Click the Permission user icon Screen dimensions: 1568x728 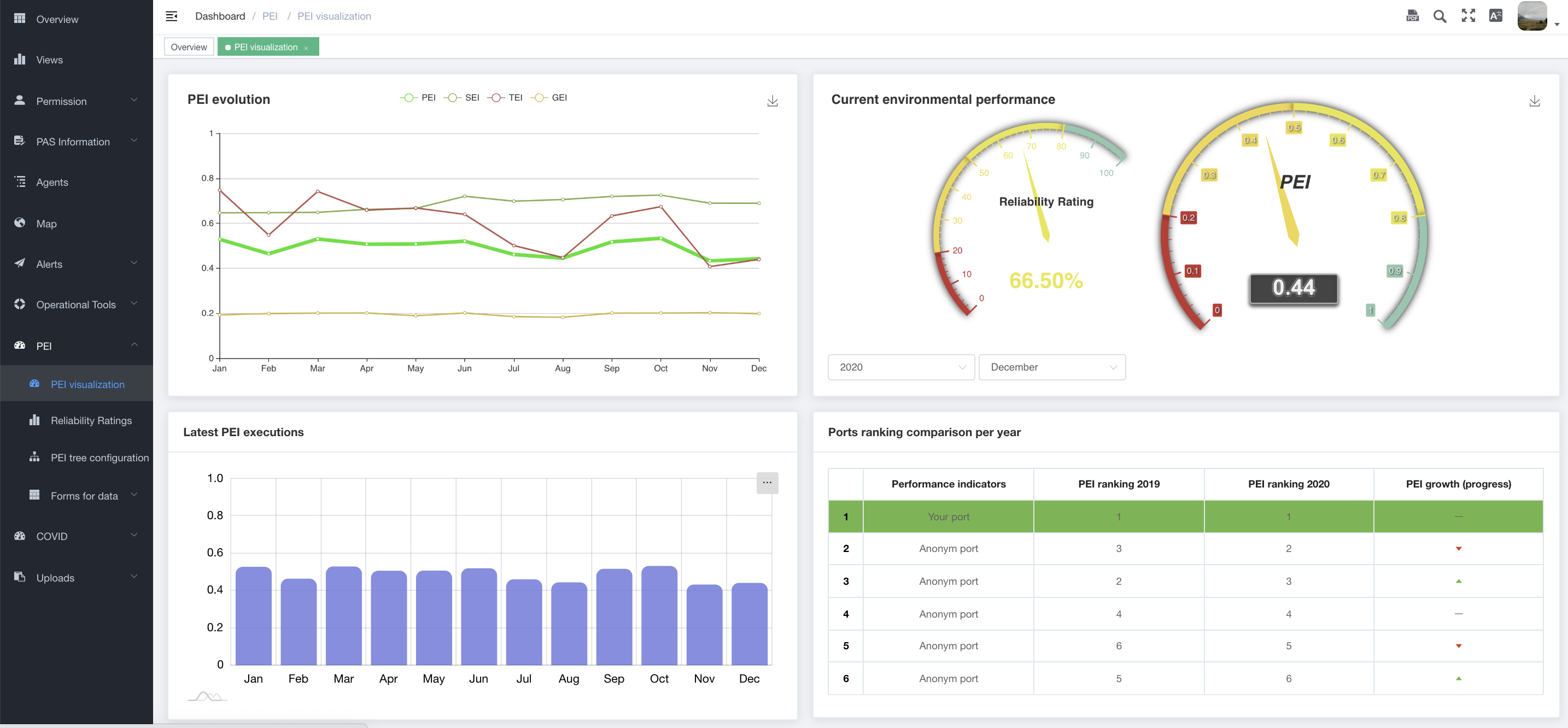(x=20, y=100)
